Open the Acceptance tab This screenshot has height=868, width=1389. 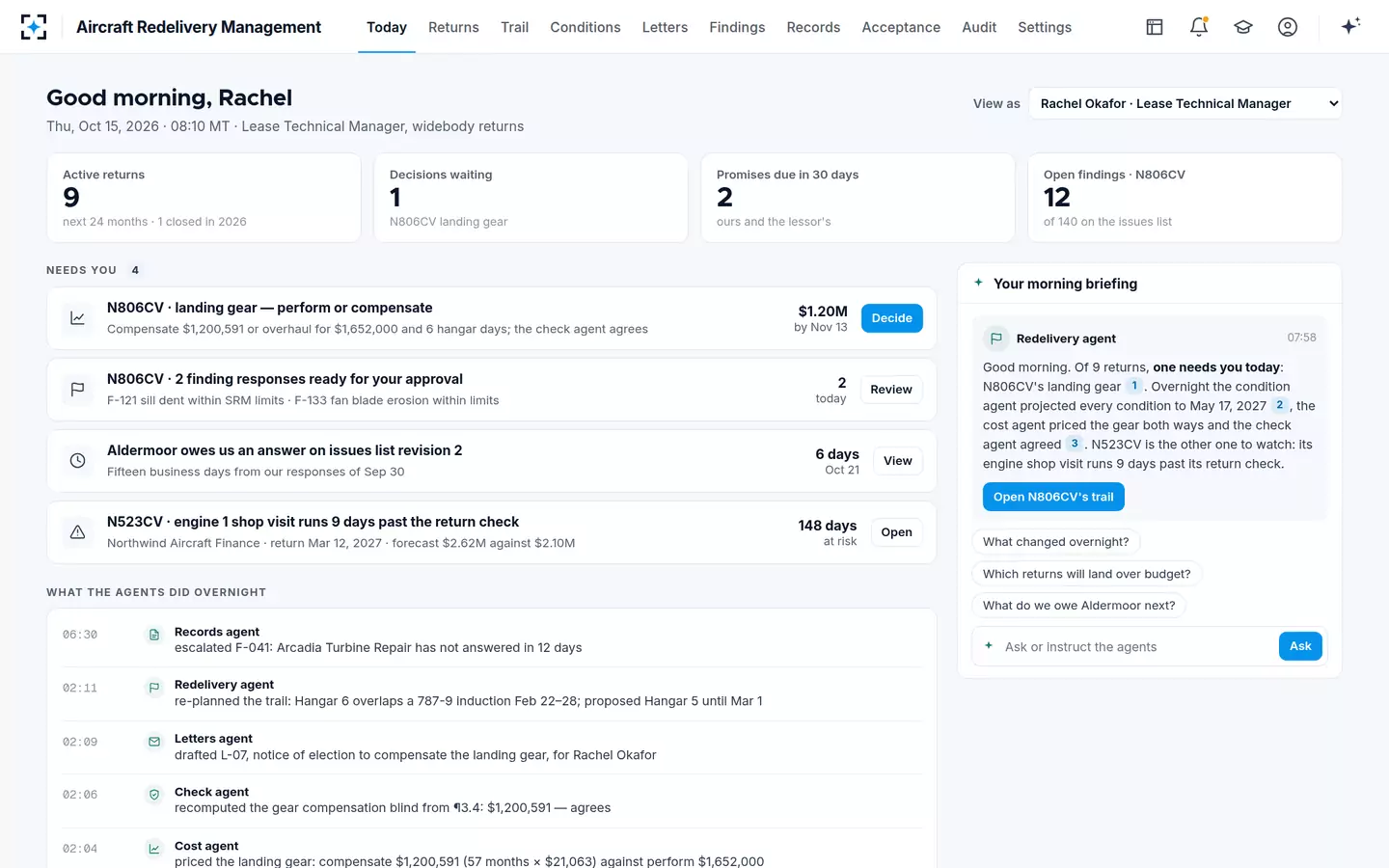[x=901, y=27]
